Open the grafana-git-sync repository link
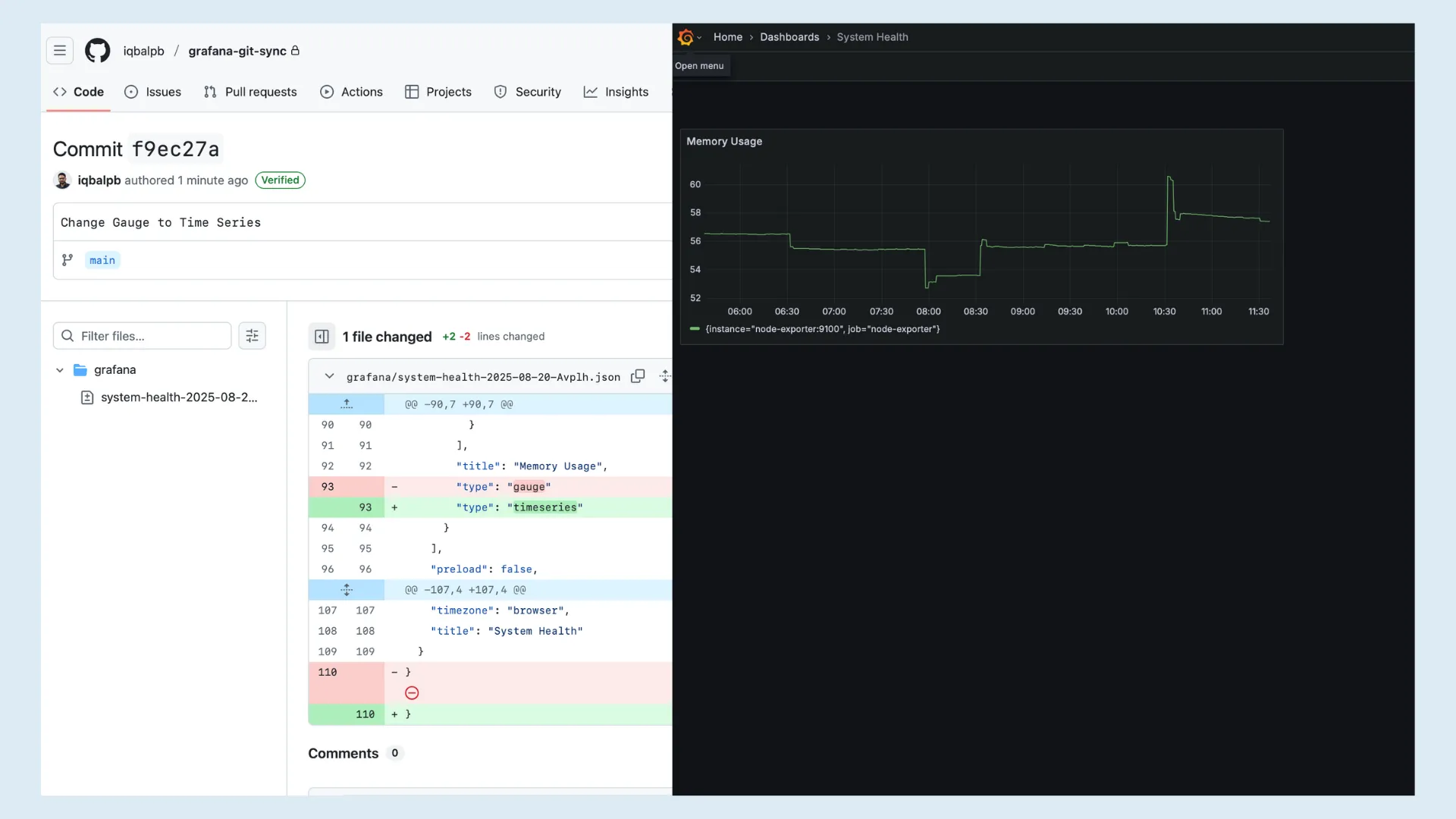This screenshot has width=1456, height=819. 237,51
